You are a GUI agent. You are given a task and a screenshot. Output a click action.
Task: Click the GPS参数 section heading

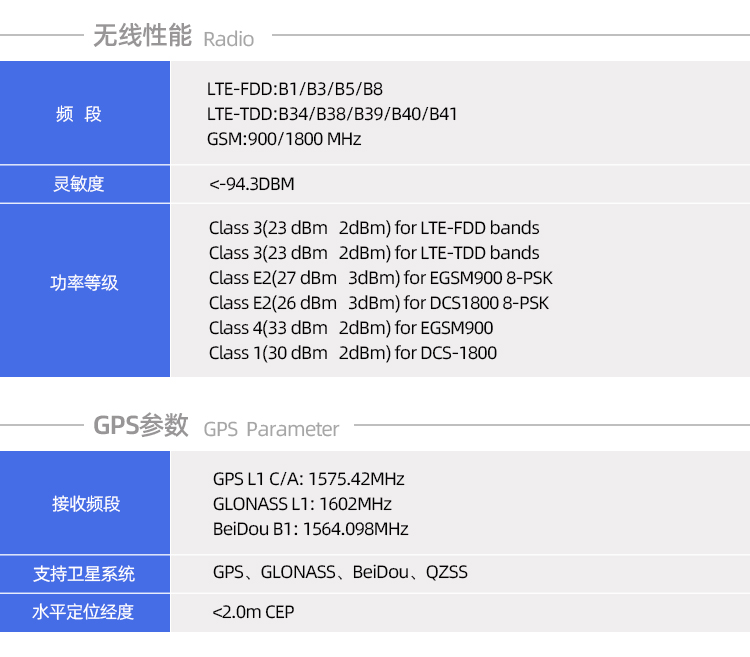click(141, 426)
